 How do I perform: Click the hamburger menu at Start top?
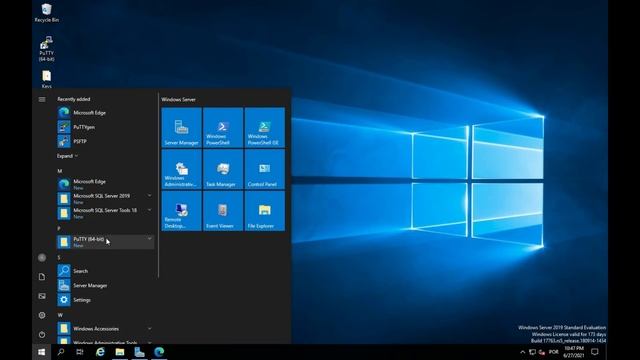[x=42, y=99]
